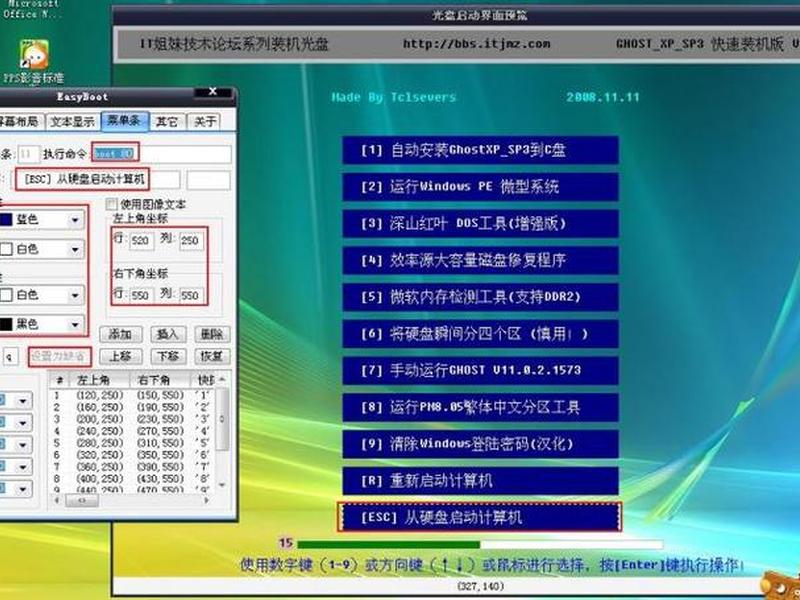Click the 左上角 column header
Image resolution: width=800 pixels, height=600 pixels.
99,380
